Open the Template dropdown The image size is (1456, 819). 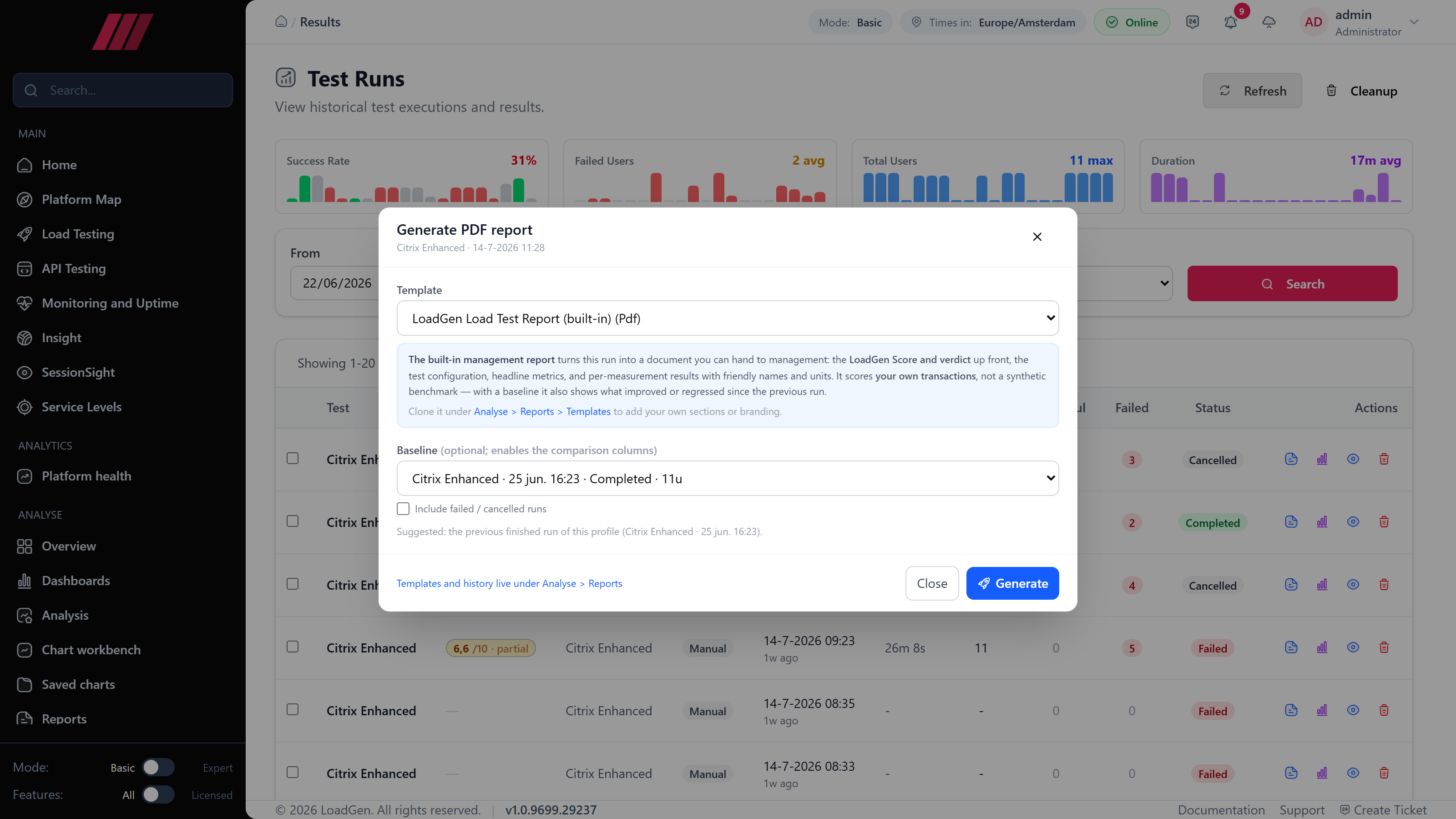tap(728, 318)
